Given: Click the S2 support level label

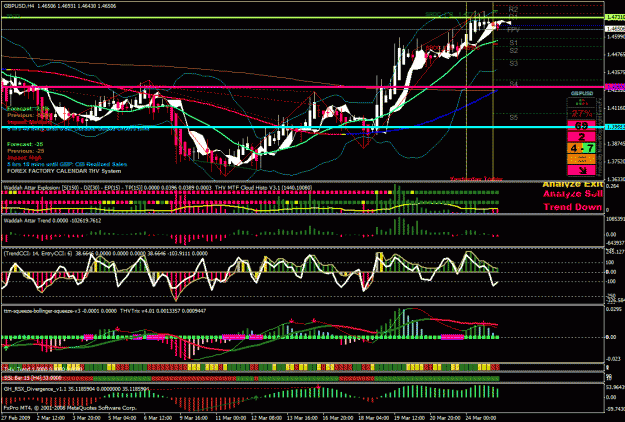Looking at the screenshot, I should tap(513, 51).
